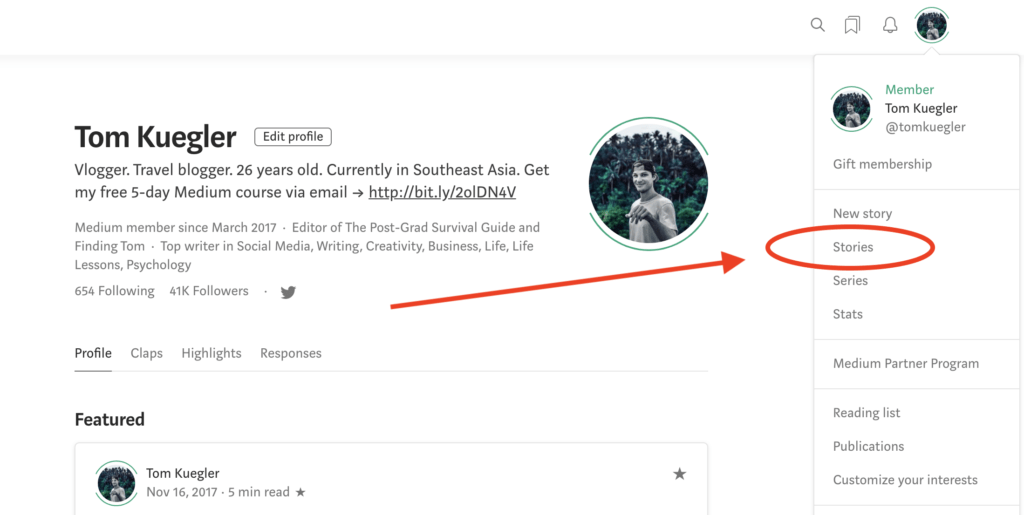Click the star icon on featured card

tap(679, 474)
